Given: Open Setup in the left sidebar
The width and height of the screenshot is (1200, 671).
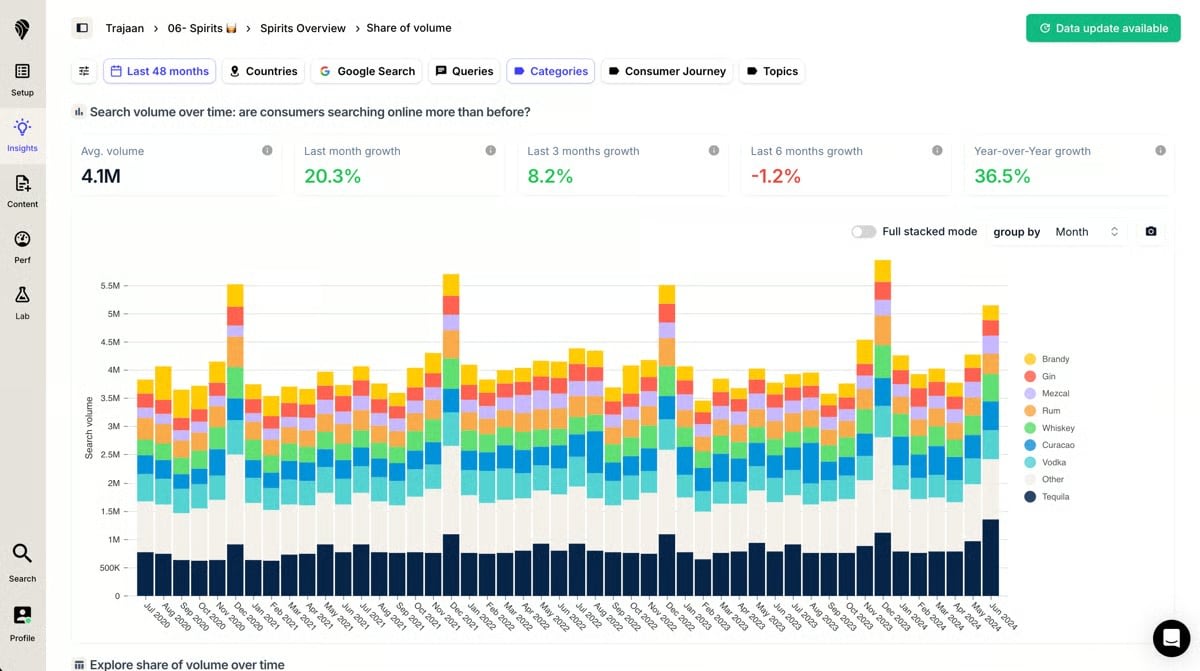Looking at the screenshot, I should pos(22,80).
